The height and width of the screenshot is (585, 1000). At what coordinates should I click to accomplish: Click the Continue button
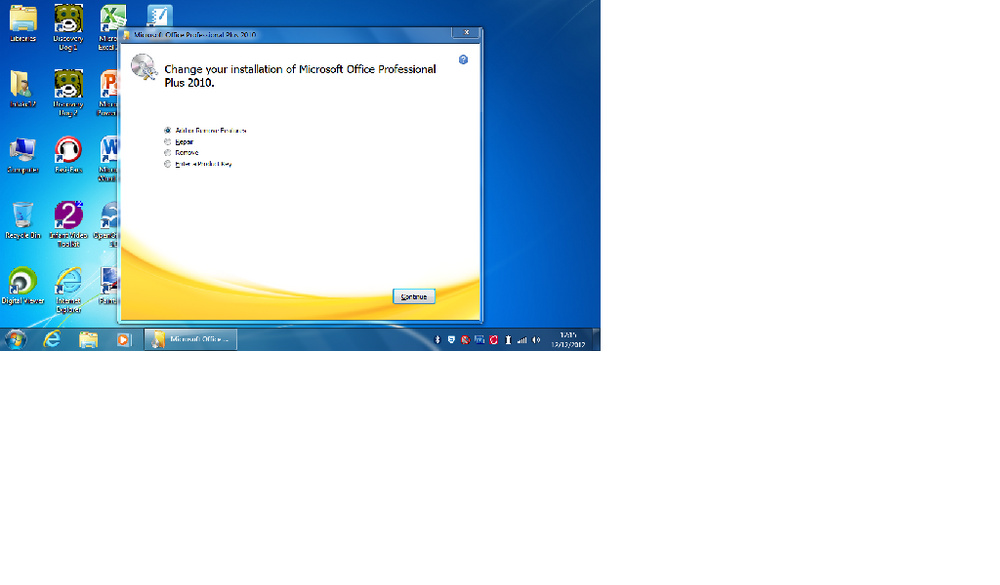click(x=414, y=297)
